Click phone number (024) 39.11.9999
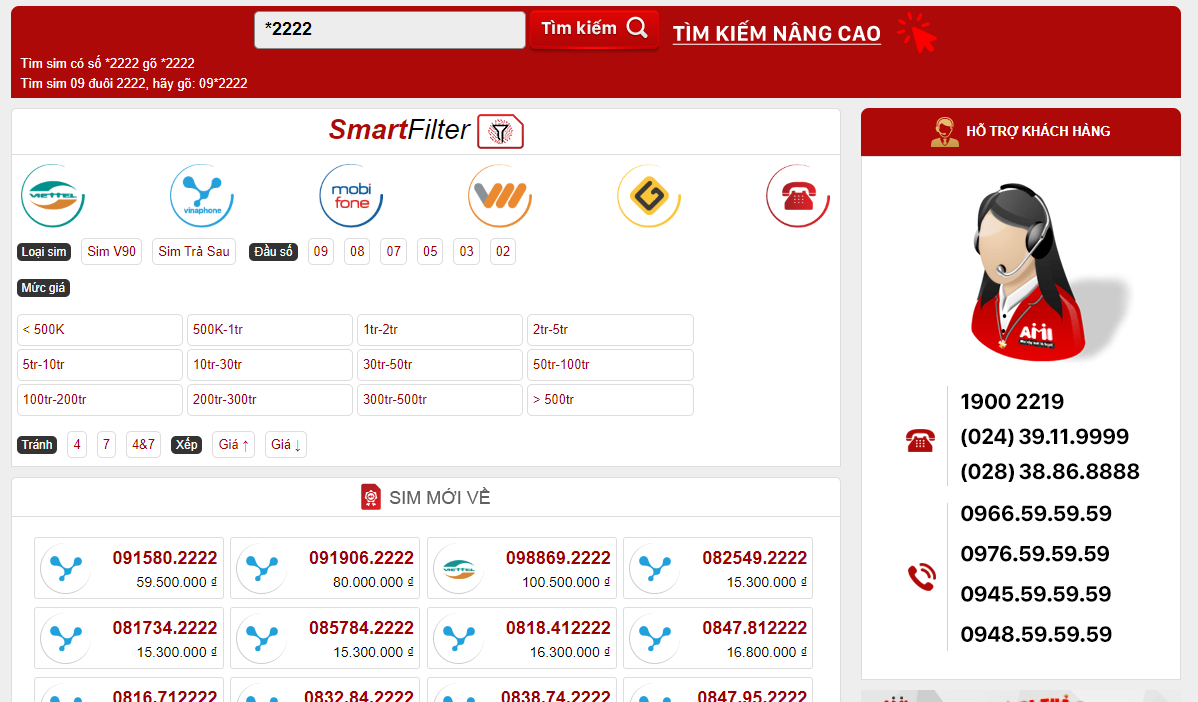 point(1044,437)
